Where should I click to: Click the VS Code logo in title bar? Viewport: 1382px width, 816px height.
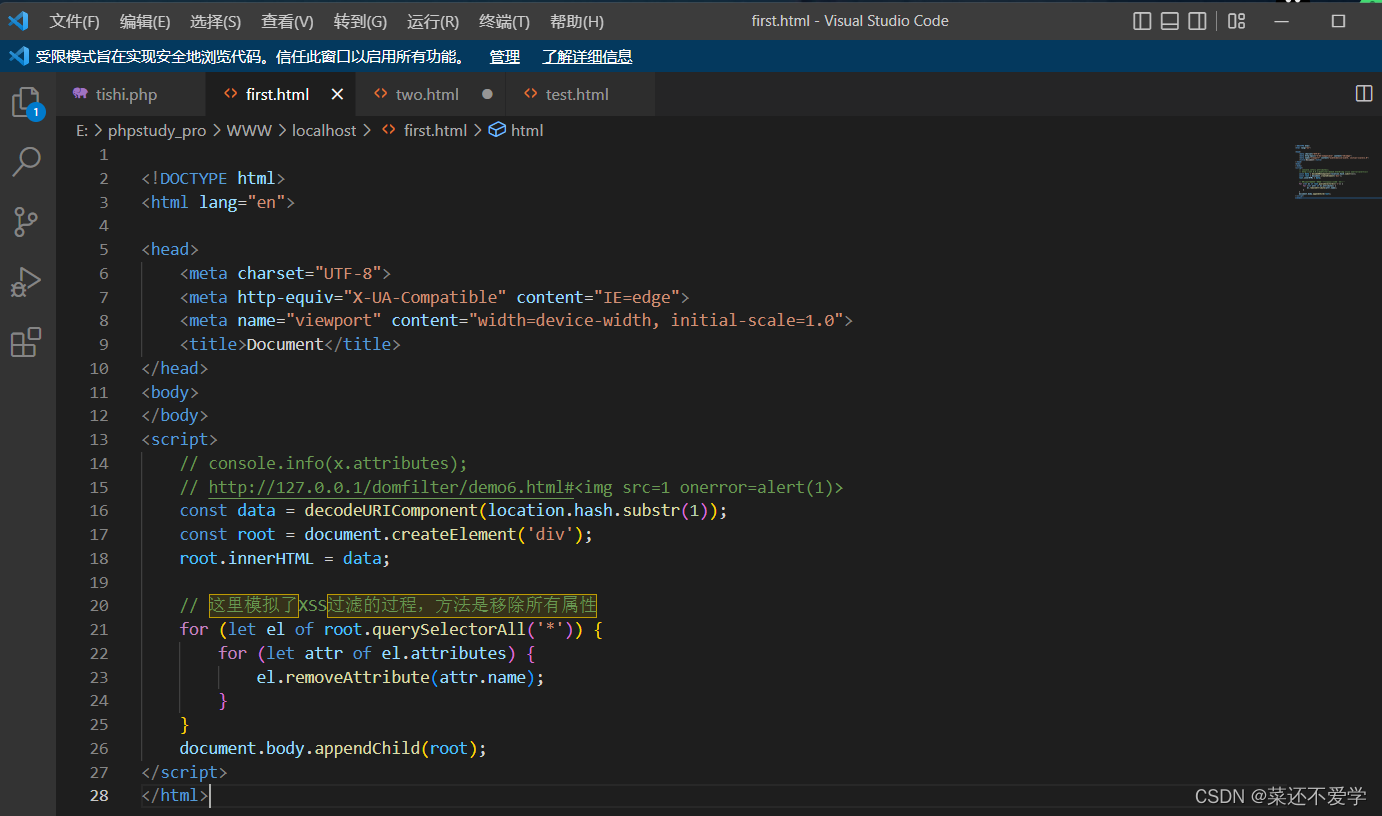[x=19, y=20]
